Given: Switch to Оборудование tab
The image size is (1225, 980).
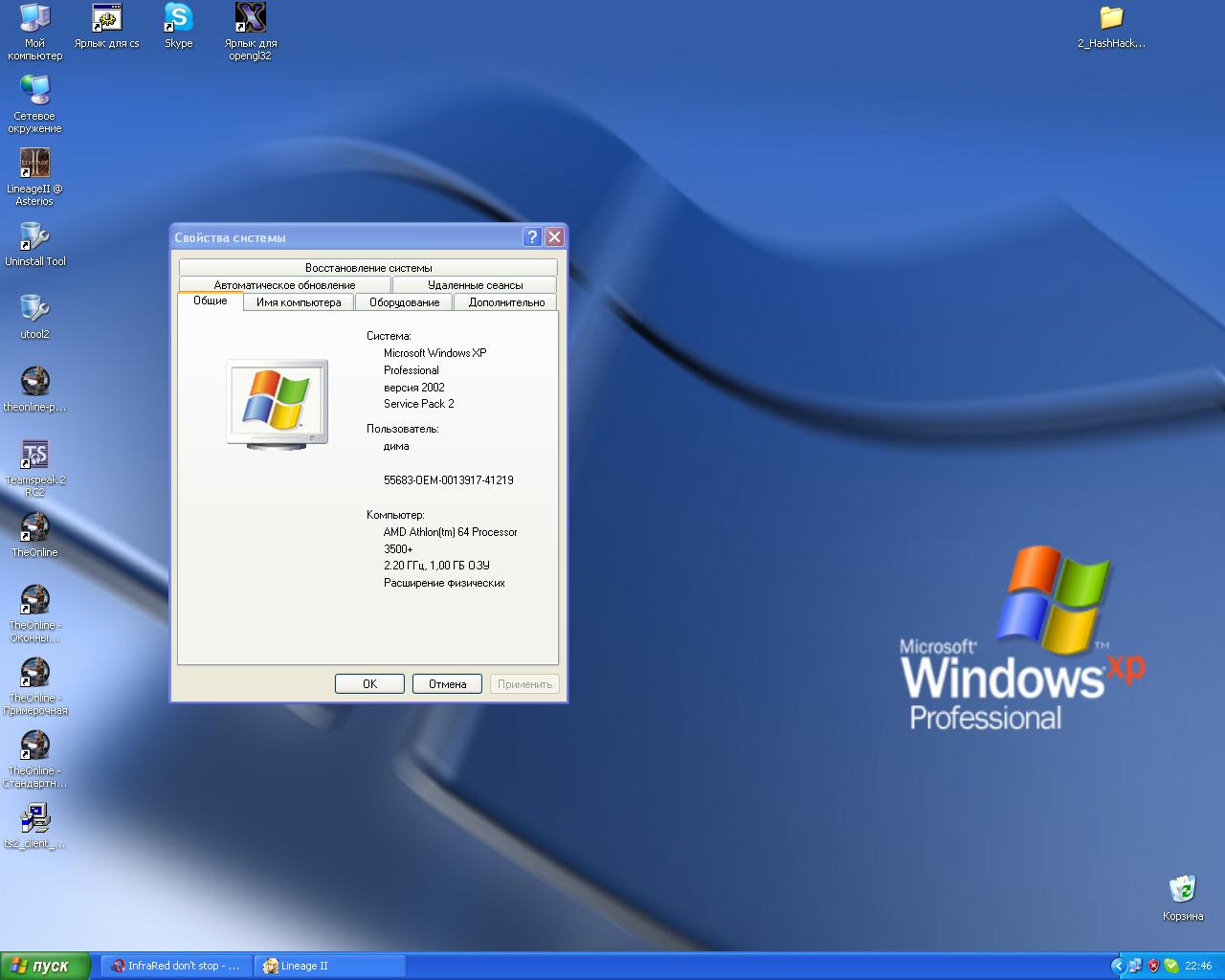Looking at the screenshot, I should tap(404, 302).
